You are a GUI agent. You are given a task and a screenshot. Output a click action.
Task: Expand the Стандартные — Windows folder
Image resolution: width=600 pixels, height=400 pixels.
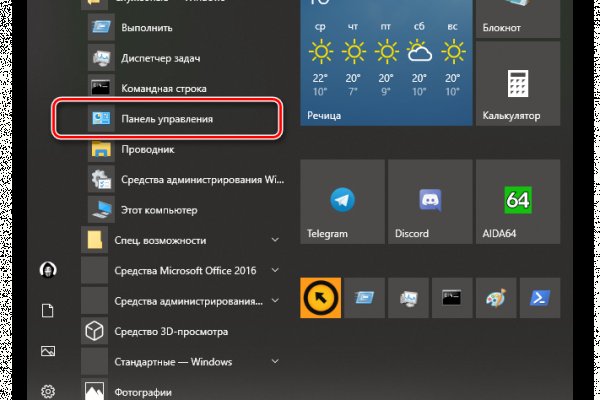click(180, 360)
